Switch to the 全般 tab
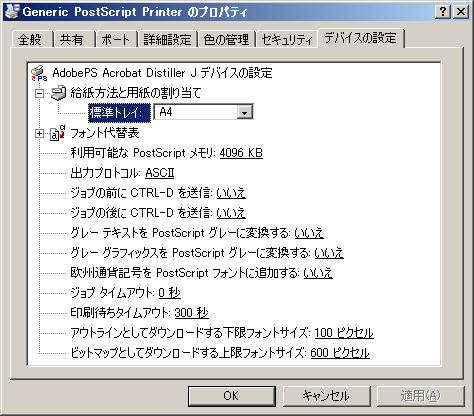The image size is (474, 416). tap(30, 40)
